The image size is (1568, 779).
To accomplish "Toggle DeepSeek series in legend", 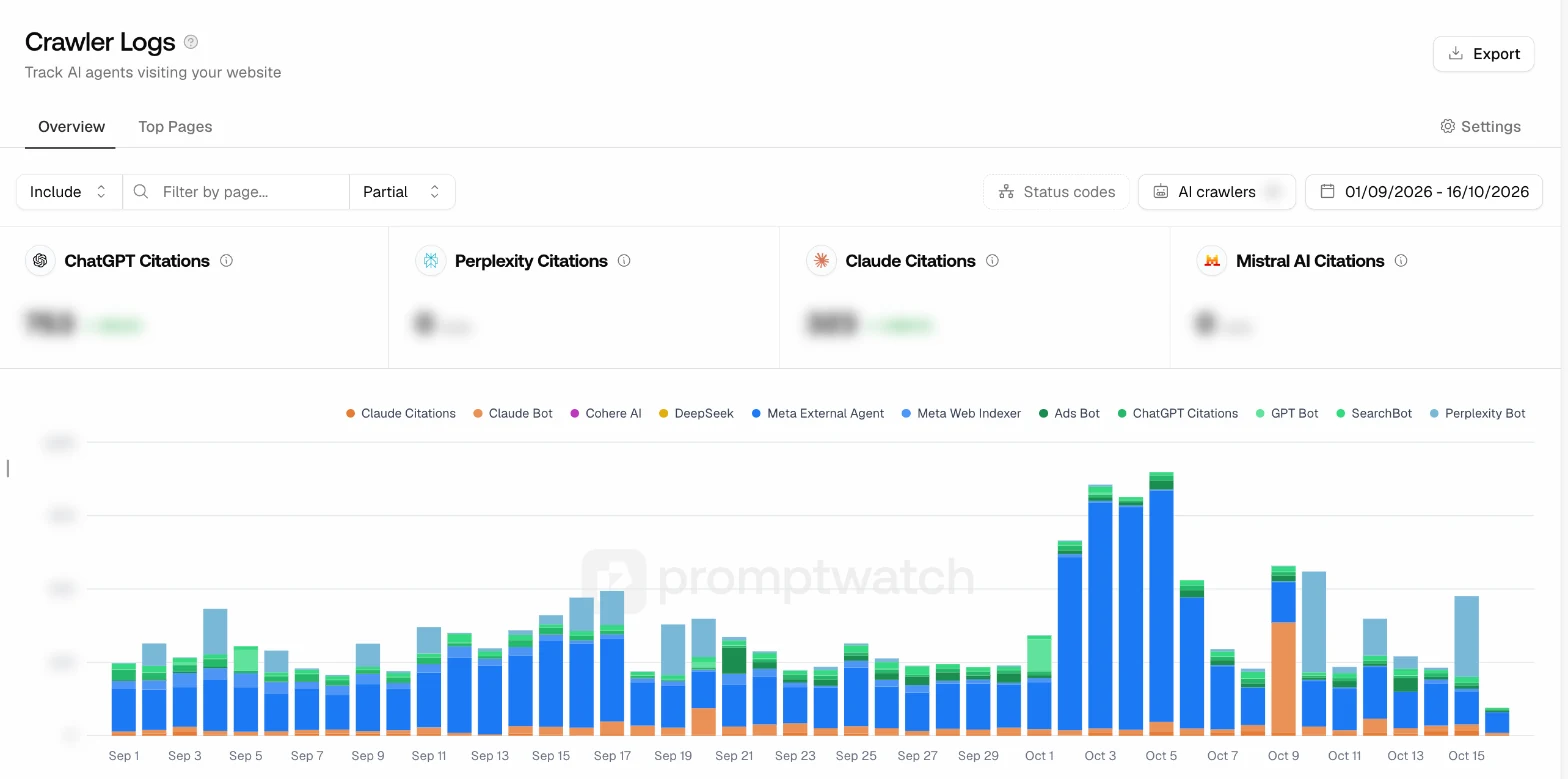I will coord(696,413).
